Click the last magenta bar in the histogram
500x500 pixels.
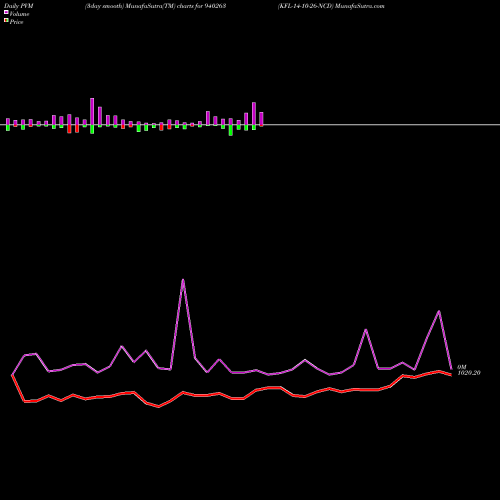click(261, 119)
